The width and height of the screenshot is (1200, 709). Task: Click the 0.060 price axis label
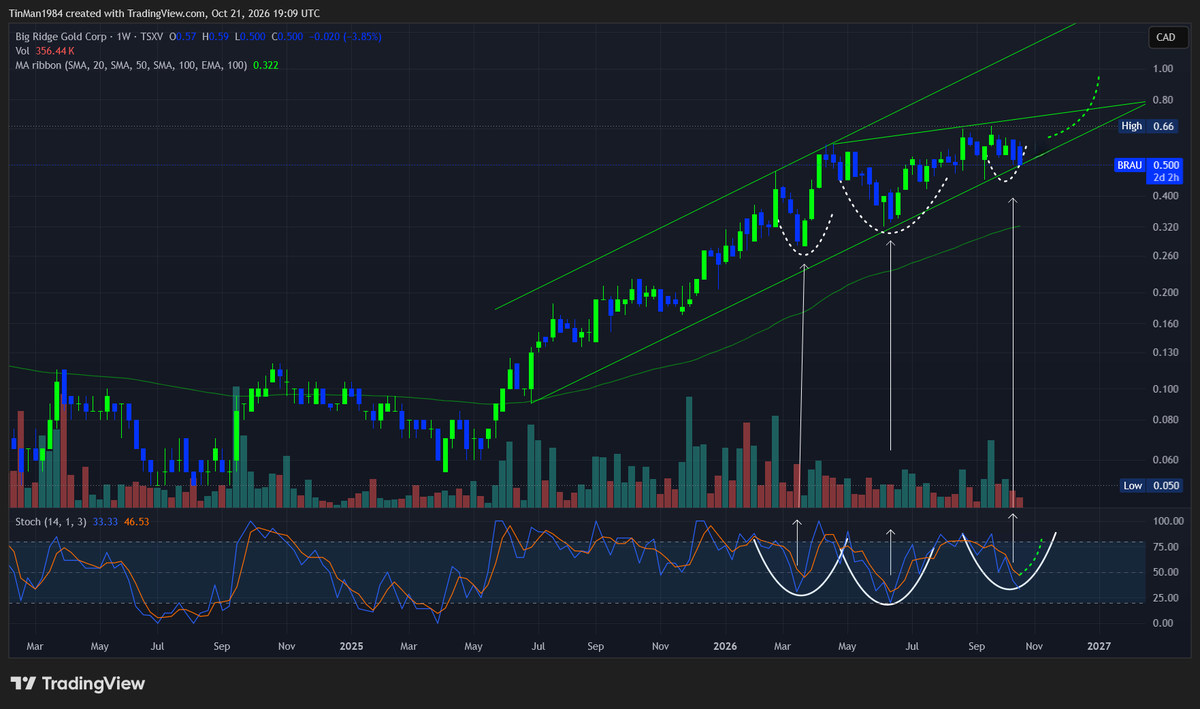pos(1166,460)
